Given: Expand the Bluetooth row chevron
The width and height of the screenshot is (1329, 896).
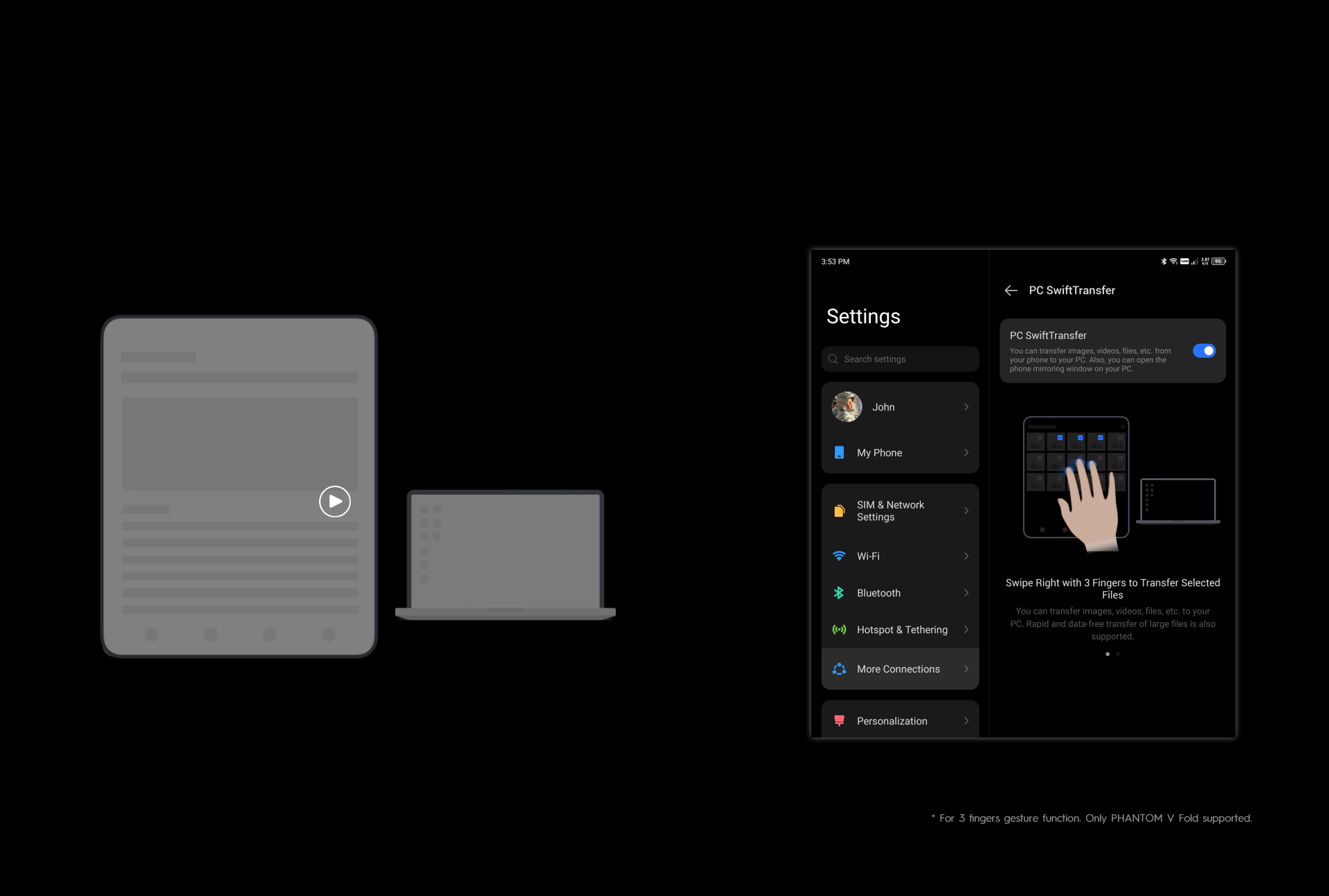Looking at the screenshot, I should (966, 593).
